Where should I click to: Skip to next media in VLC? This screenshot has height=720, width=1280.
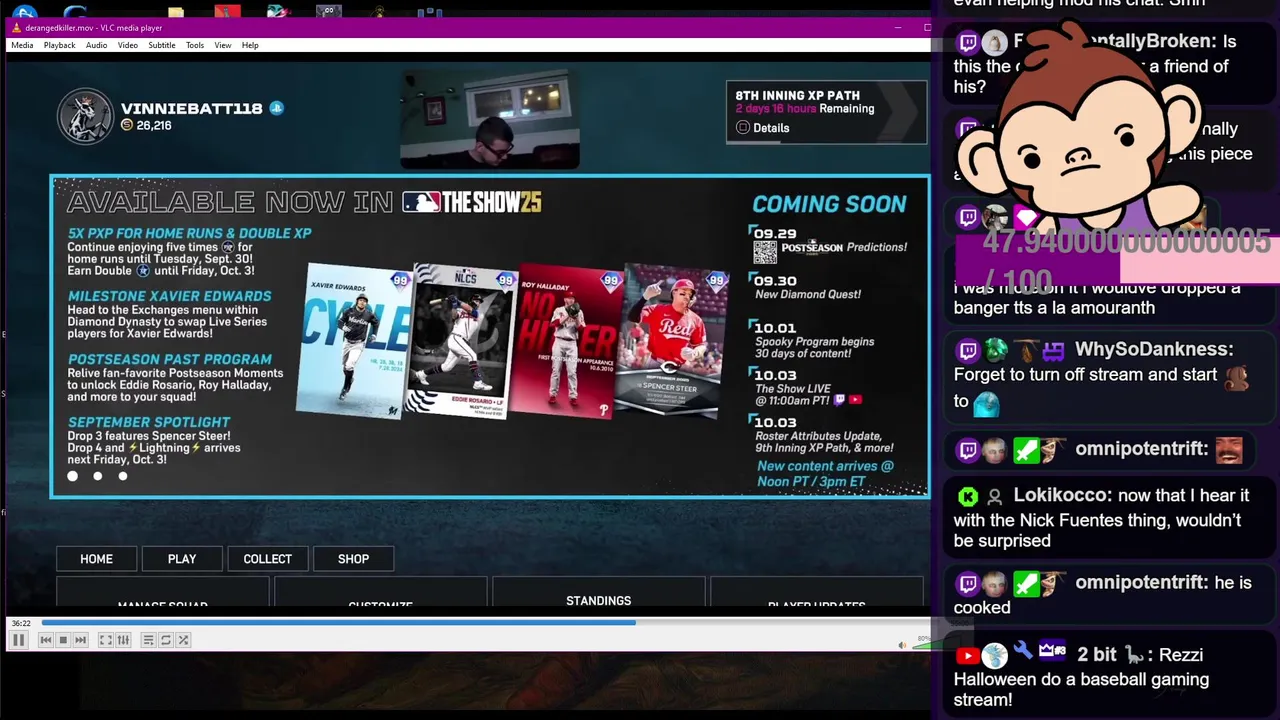[x=80, y=640]
